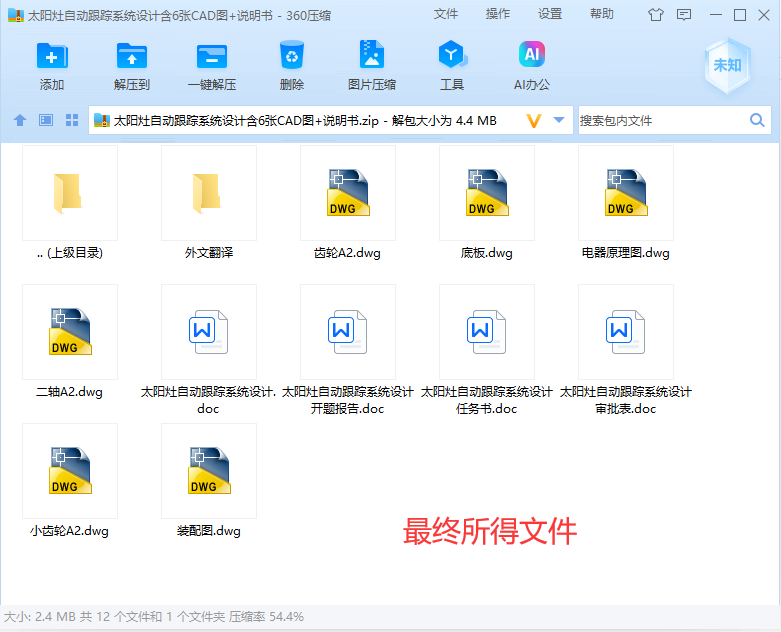Click the skin (shirt) icon in title bar
The height and width of the screenshot is (632, 781).
coord(656,15)
